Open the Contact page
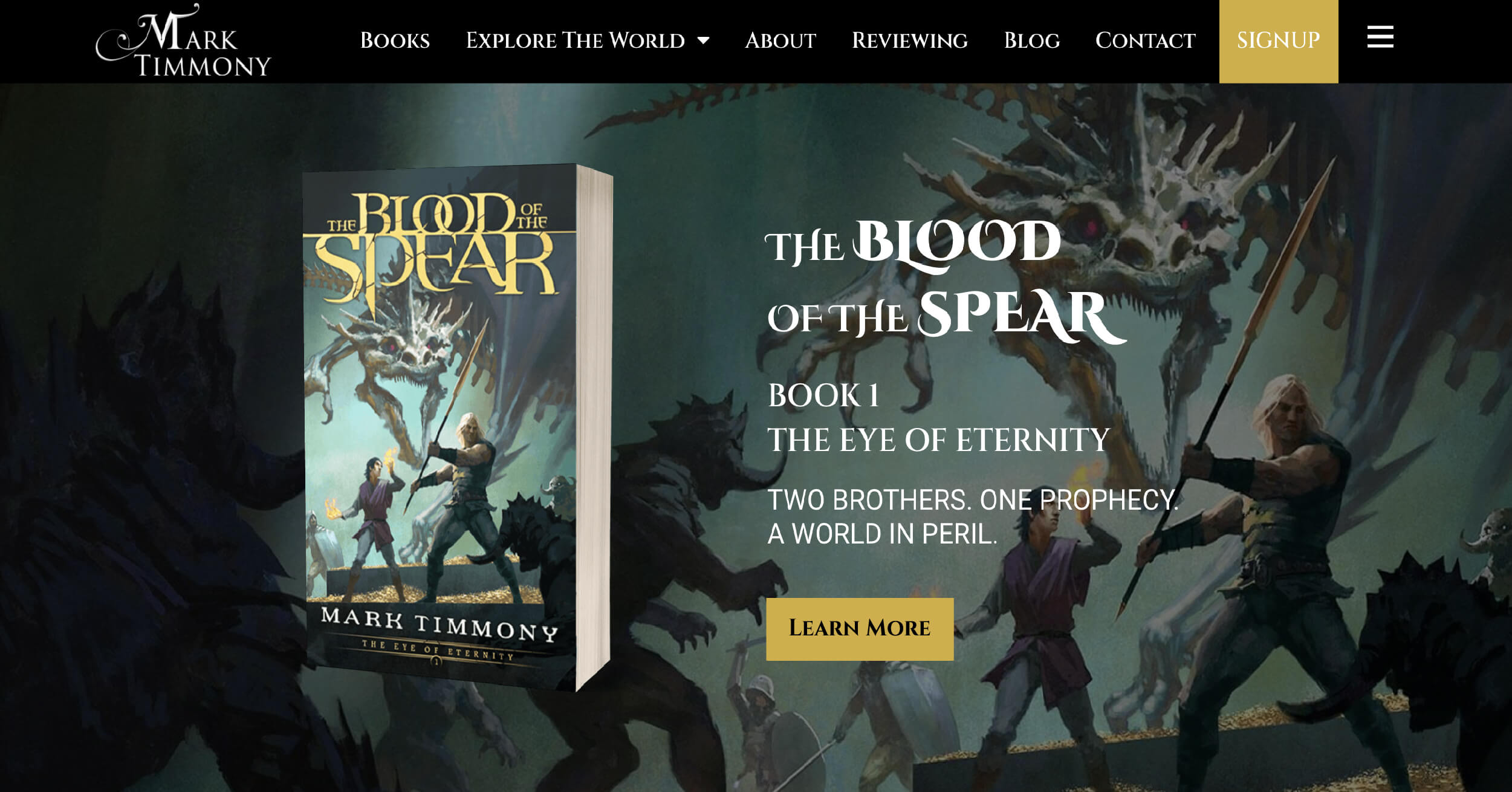The image size is (1512, 792). [1145, 41]
